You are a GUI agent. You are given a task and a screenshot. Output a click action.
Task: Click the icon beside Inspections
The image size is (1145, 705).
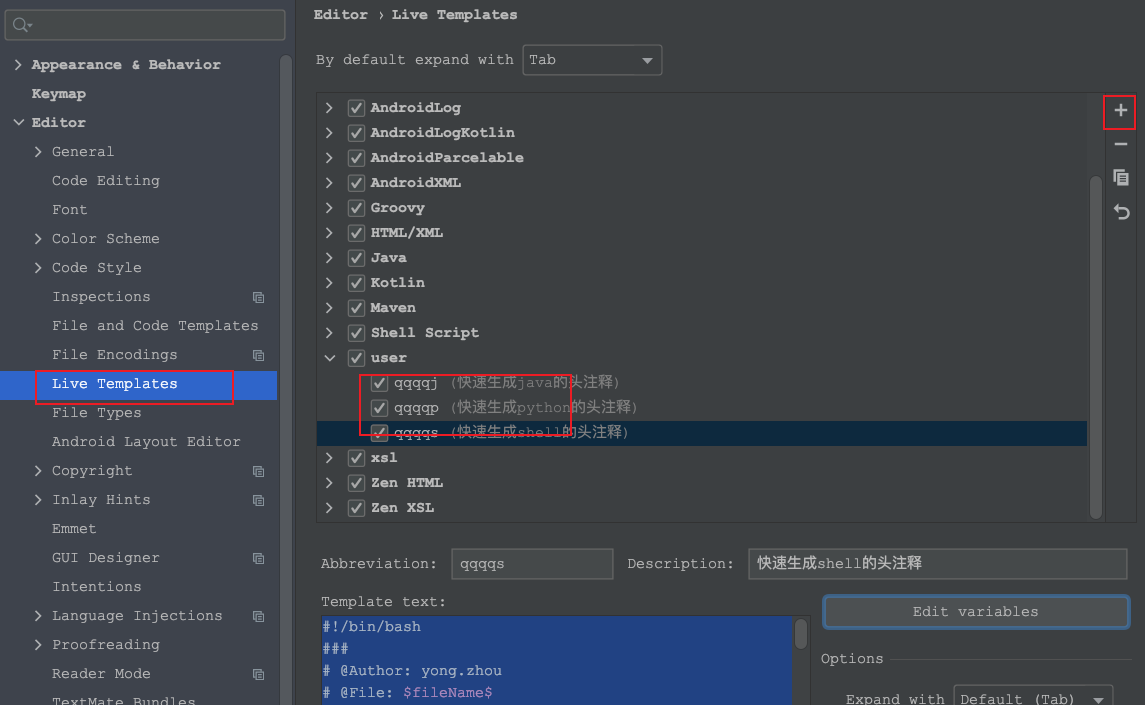coord(258,297)
